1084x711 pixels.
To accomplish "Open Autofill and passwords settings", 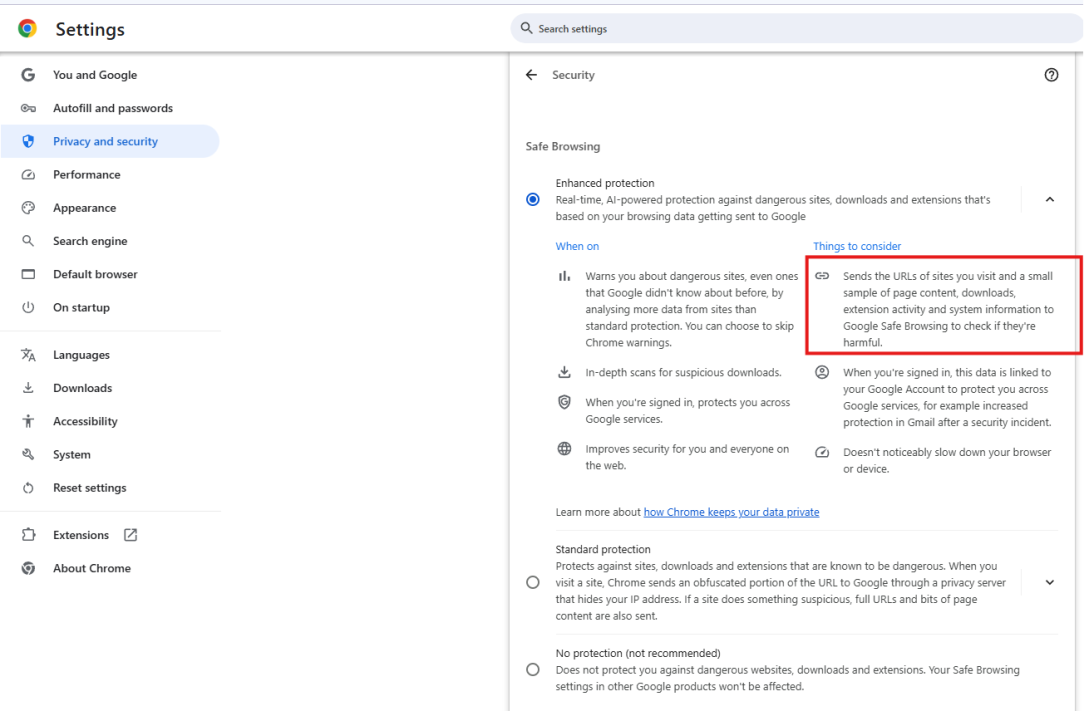I will [x=111, y=108].
